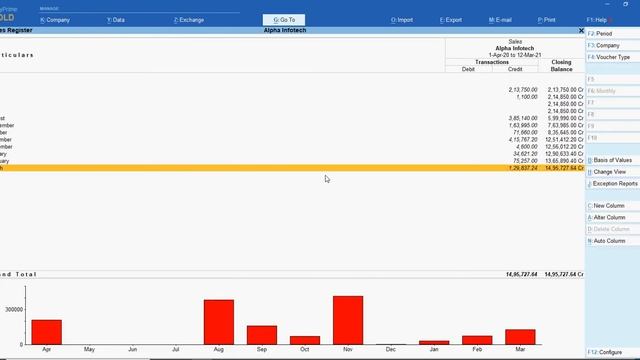Click the Oct bar in the chart
This screenshot has height=360, width=640.
point(305,340)
